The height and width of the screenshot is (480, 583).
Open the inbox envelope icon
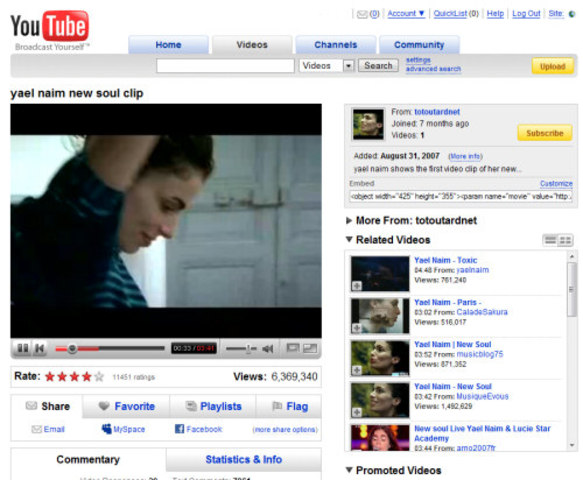[x=362, y=14]
